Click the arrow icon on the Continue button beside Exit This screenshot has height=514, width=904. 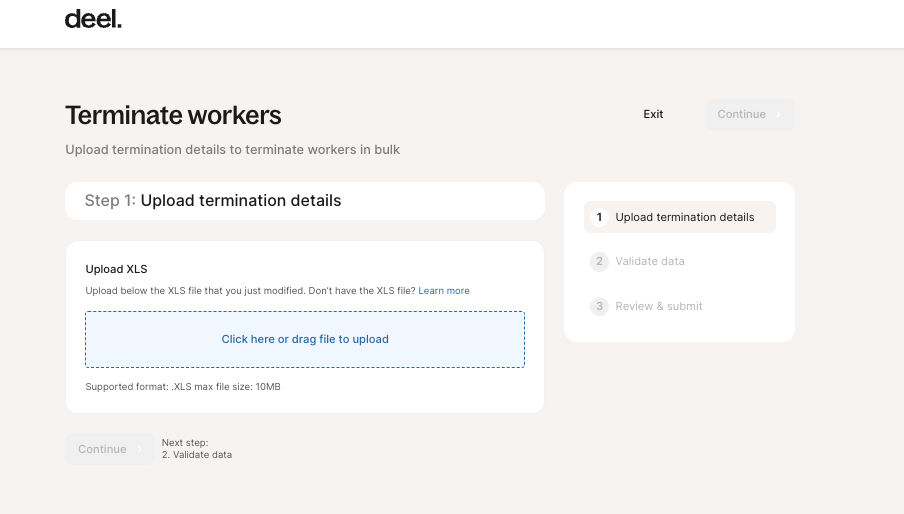[x=778, y=115]
